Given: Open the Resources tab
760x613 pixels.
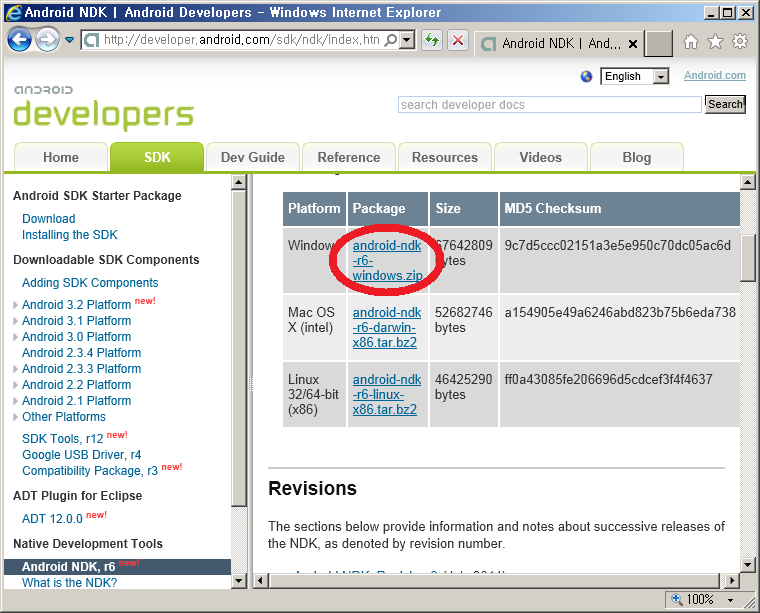Looking at the screenshot, I should pos(444,157).
